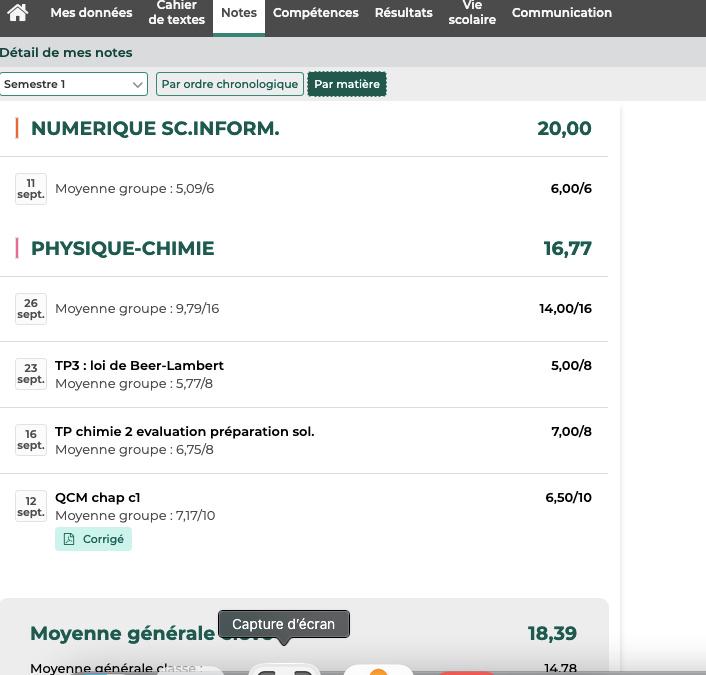Switch to Par ordre chronologique sorting
706x675 pixels.
tap(230, 84)
